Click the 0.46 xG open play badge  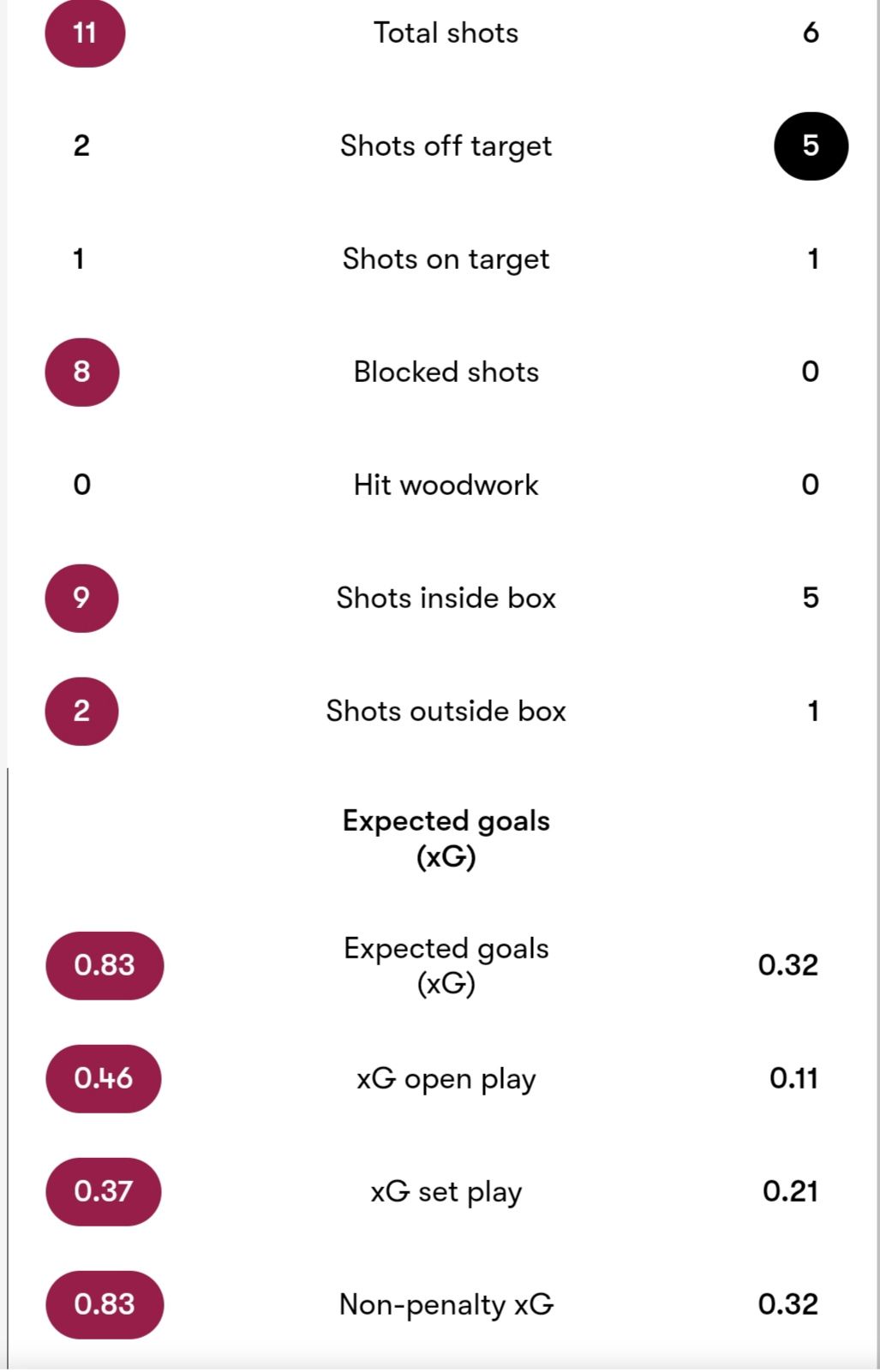tap(104, 1078)
